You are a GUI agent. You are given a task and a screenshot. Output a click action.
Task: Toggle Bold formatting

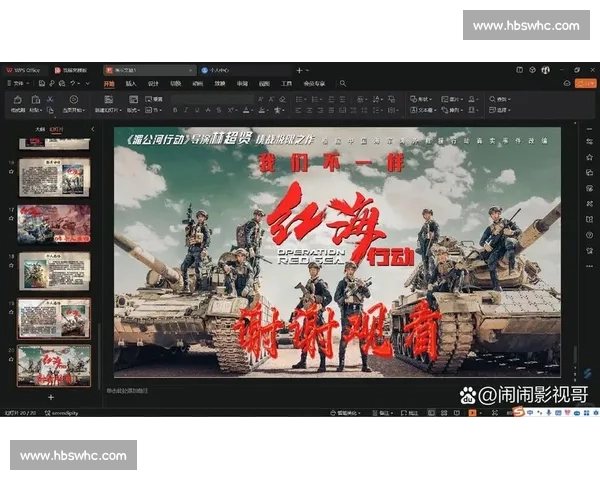175,110
